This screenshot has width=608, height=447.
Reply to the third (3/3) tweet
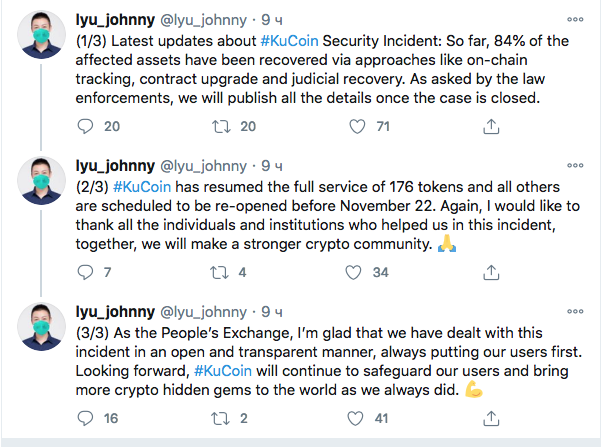(85, 417)
